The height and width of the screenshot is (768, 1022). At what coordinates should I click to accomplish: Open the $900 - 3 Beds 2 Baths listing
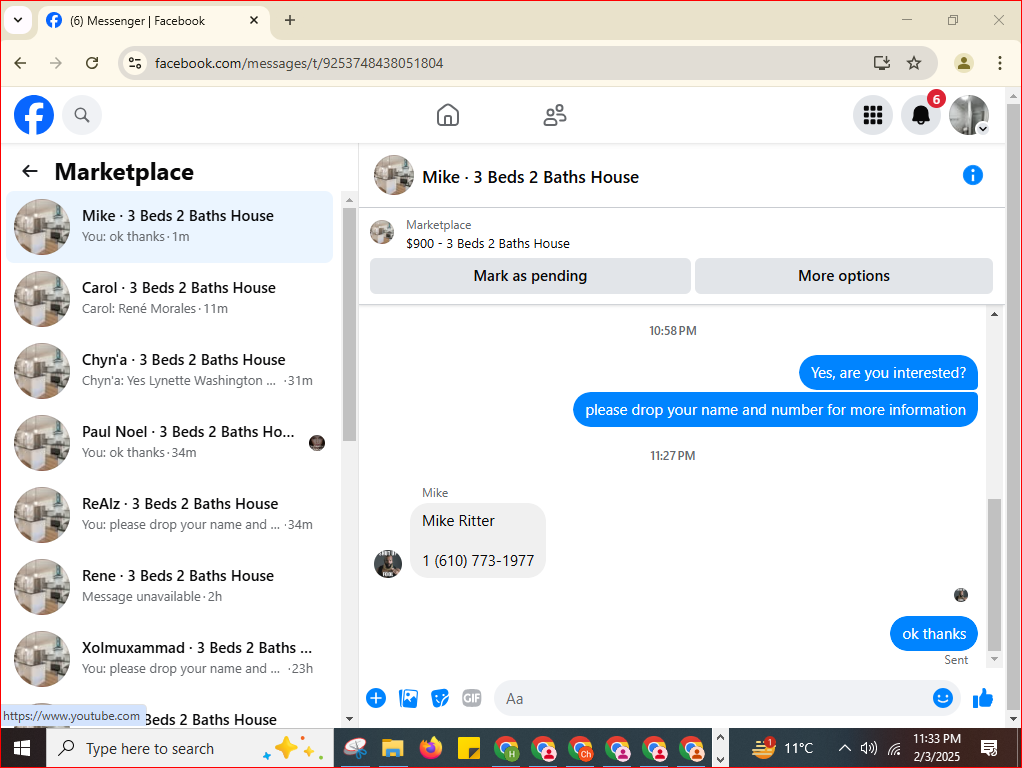[488, 243]
